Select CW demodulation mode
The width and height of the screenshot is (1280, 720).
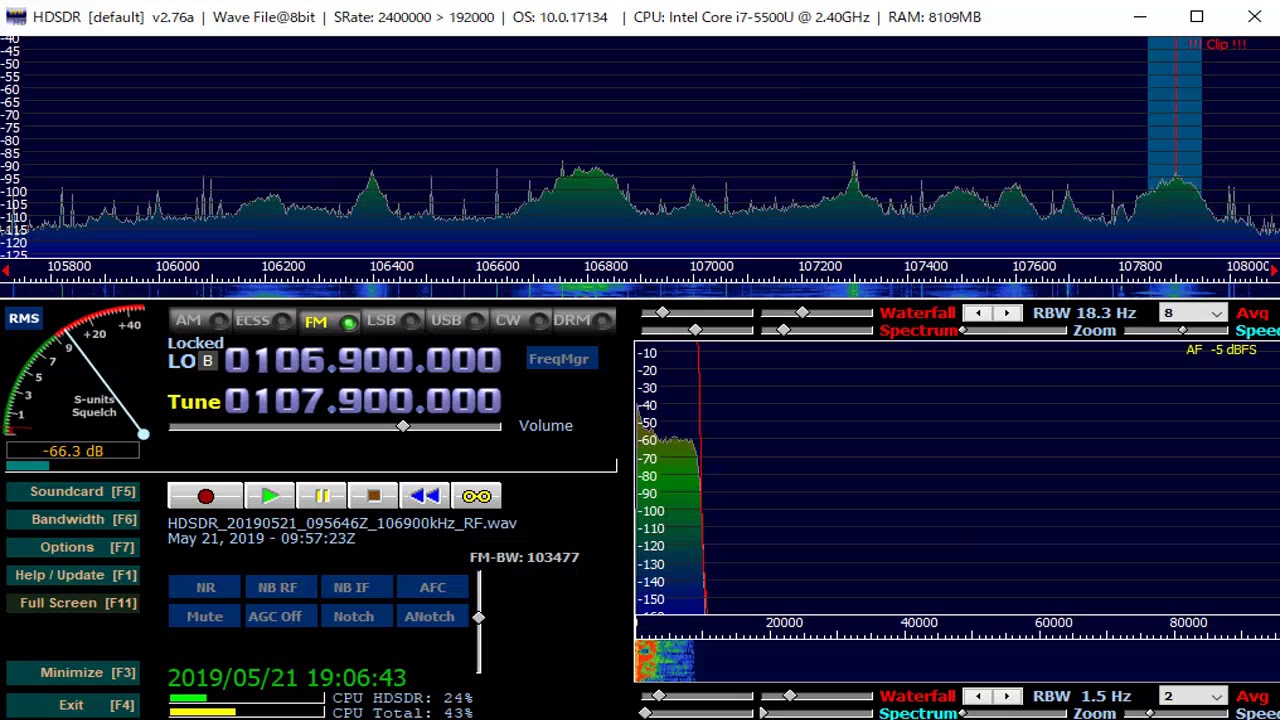pyautogui.click(x=508, y=320)
